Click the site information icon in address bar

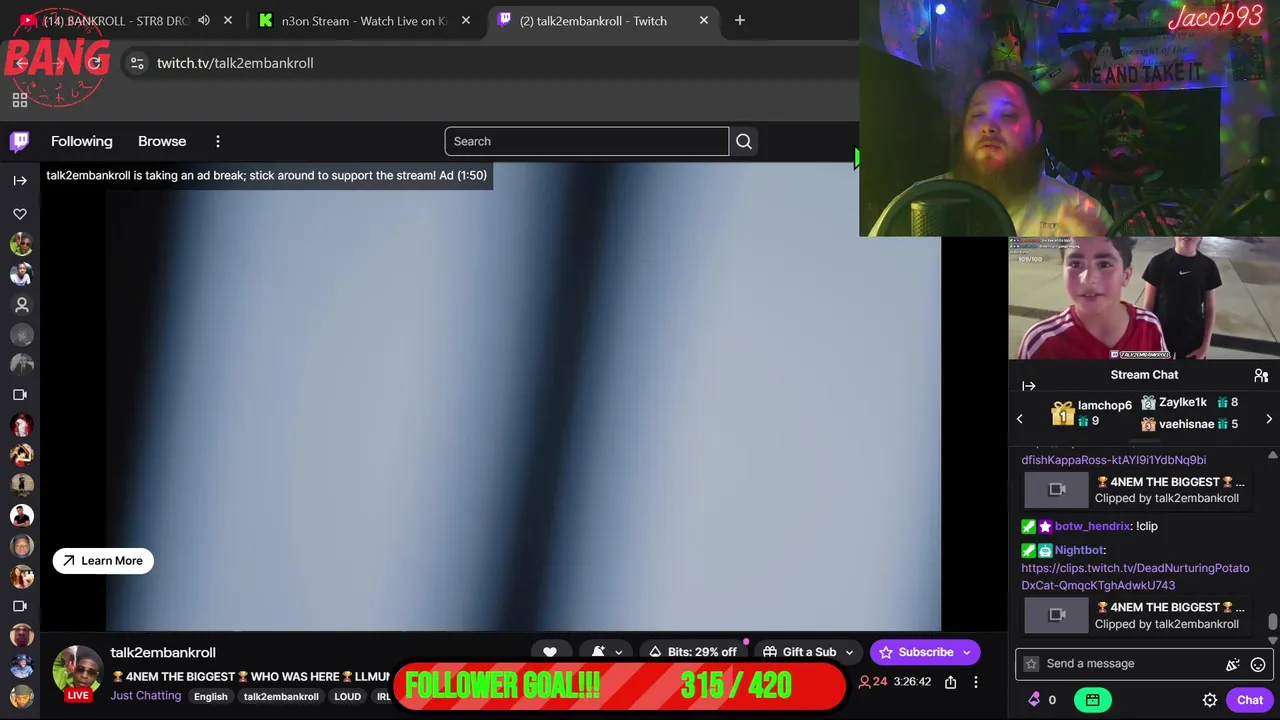tap(137, 63)
